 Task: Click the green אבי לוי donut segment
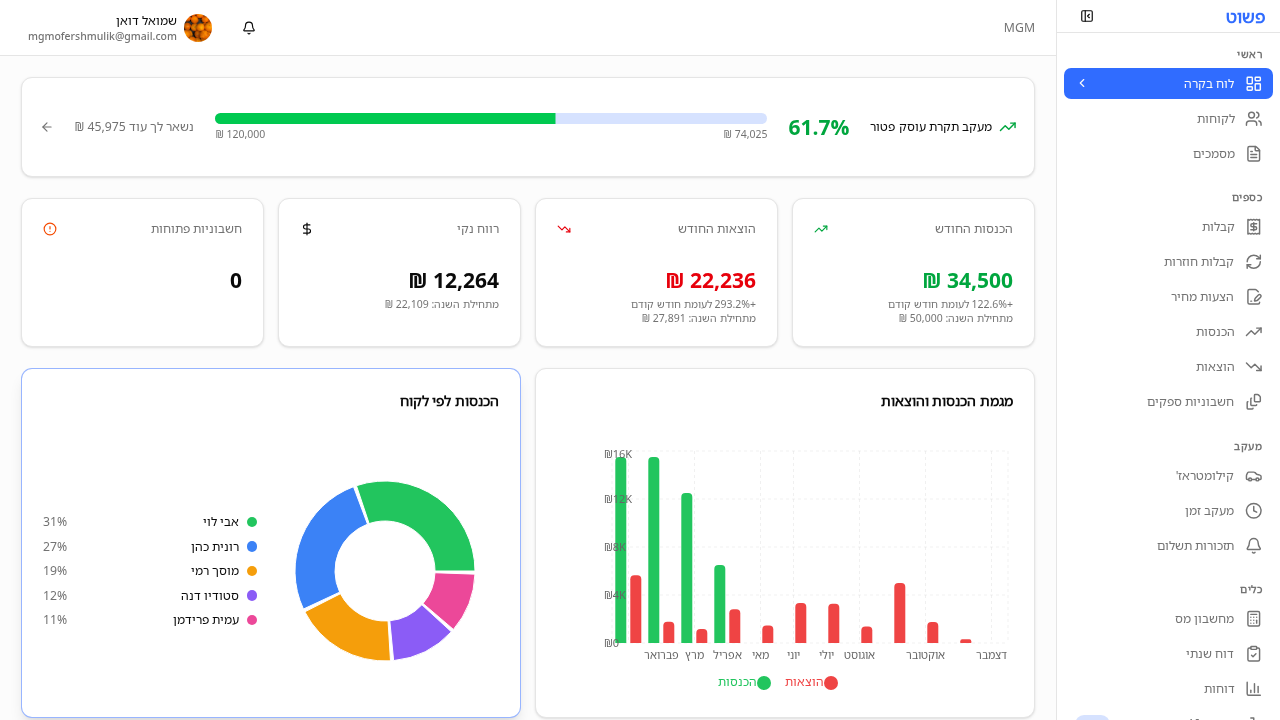click(420, 516)
